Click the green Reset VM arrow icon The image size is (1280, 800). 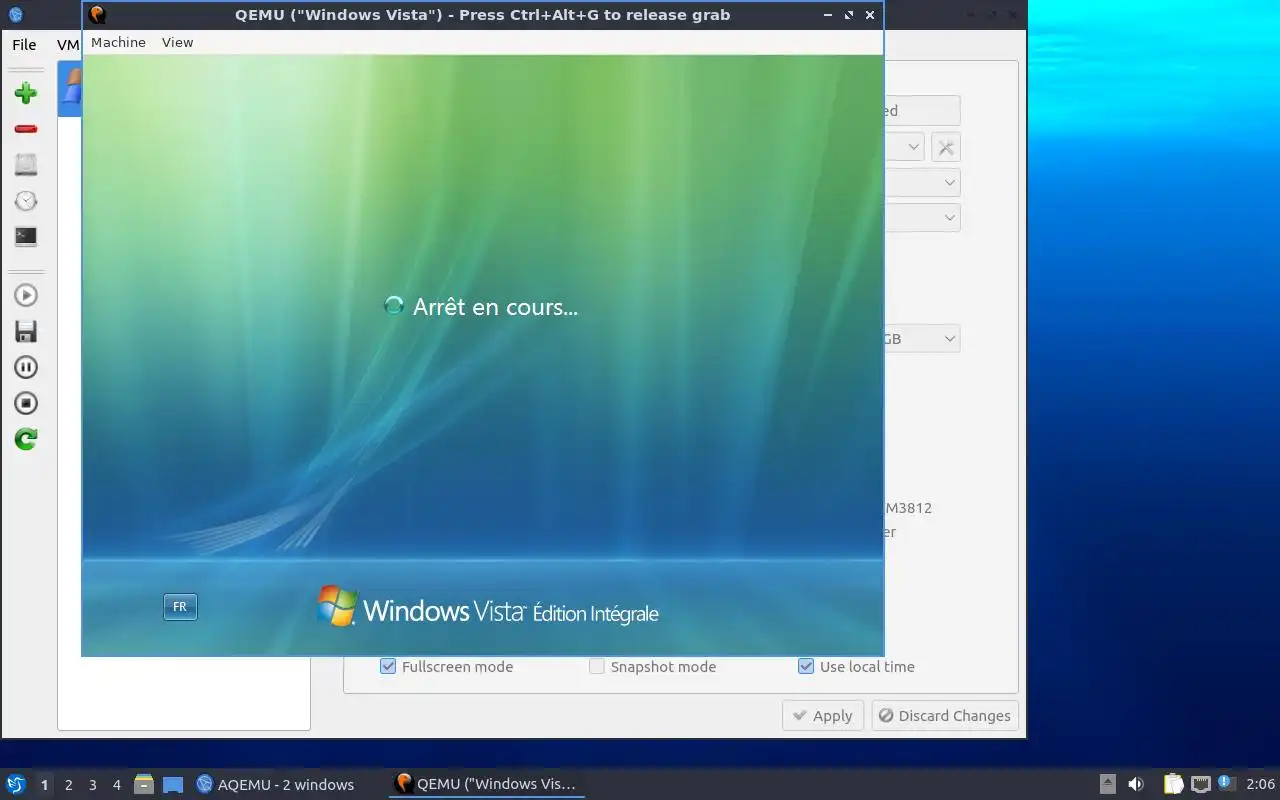26,439
